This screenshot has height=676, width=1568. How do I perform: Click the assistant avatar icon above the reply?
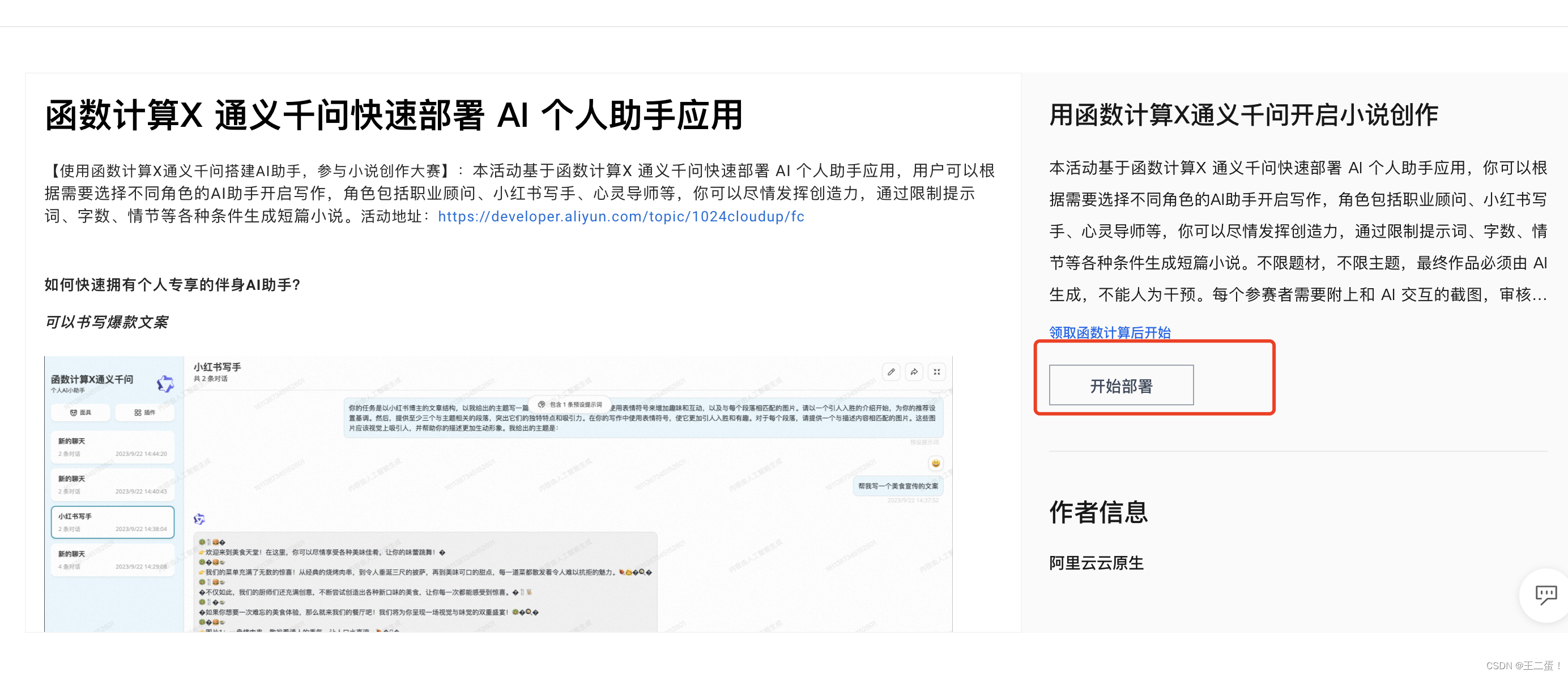point(199,519)
